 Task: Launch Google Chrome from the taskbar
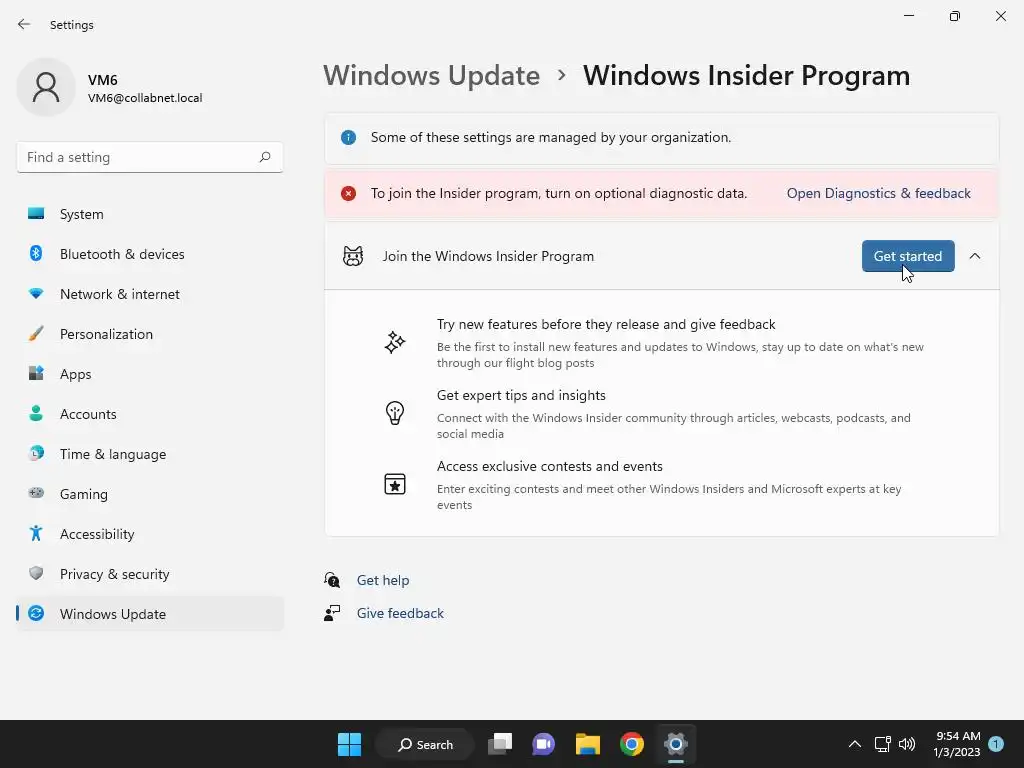632,744
